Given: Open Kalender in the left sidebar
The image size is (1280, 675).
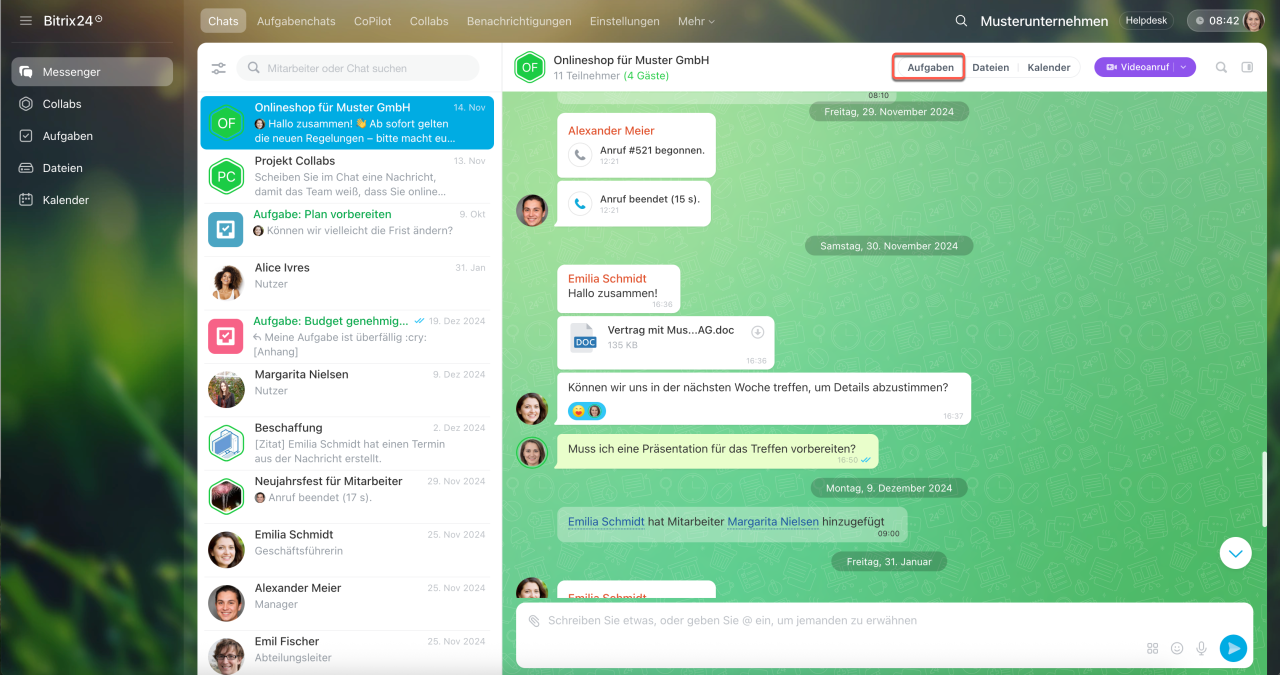Looking at the screenshot, I should (65, 200).
